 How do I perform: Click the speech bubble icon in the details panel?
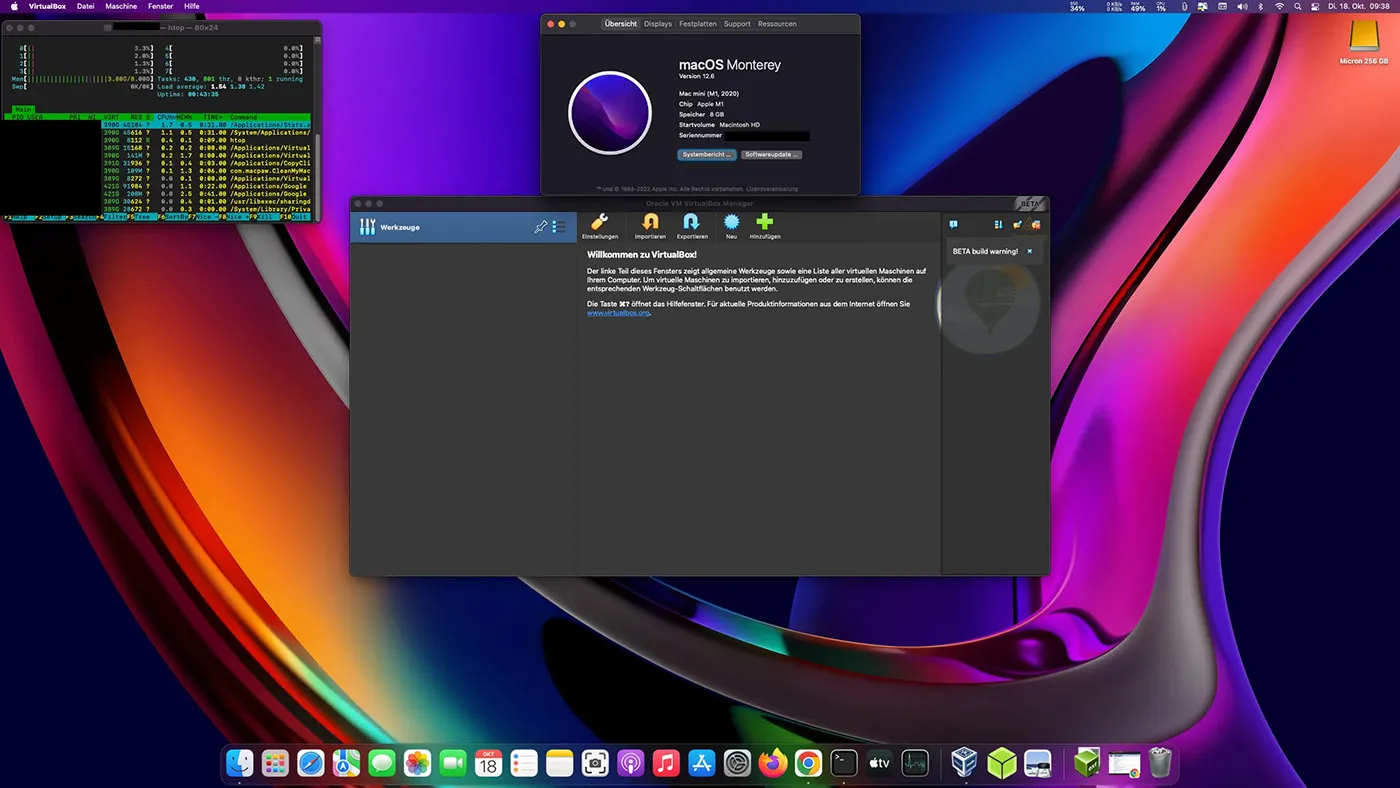coord(955,225)
